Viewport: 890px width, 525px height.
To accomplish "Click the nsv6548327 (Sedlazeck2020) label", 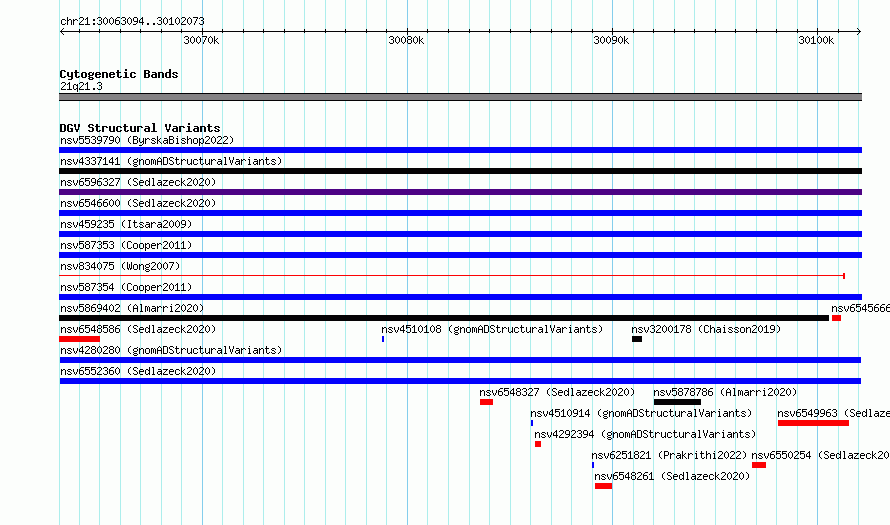I will [557, 392].
